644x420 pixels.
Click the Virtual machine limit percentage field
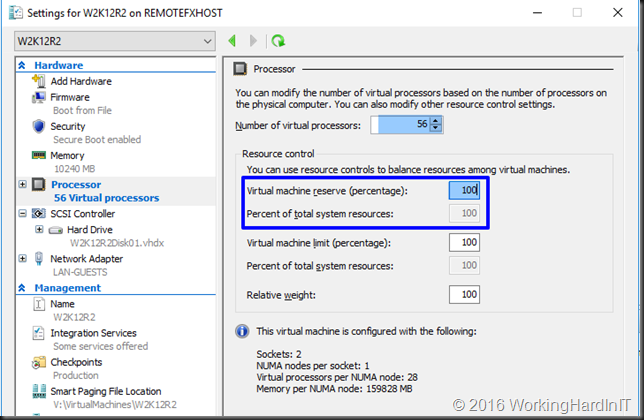[464, 242]
